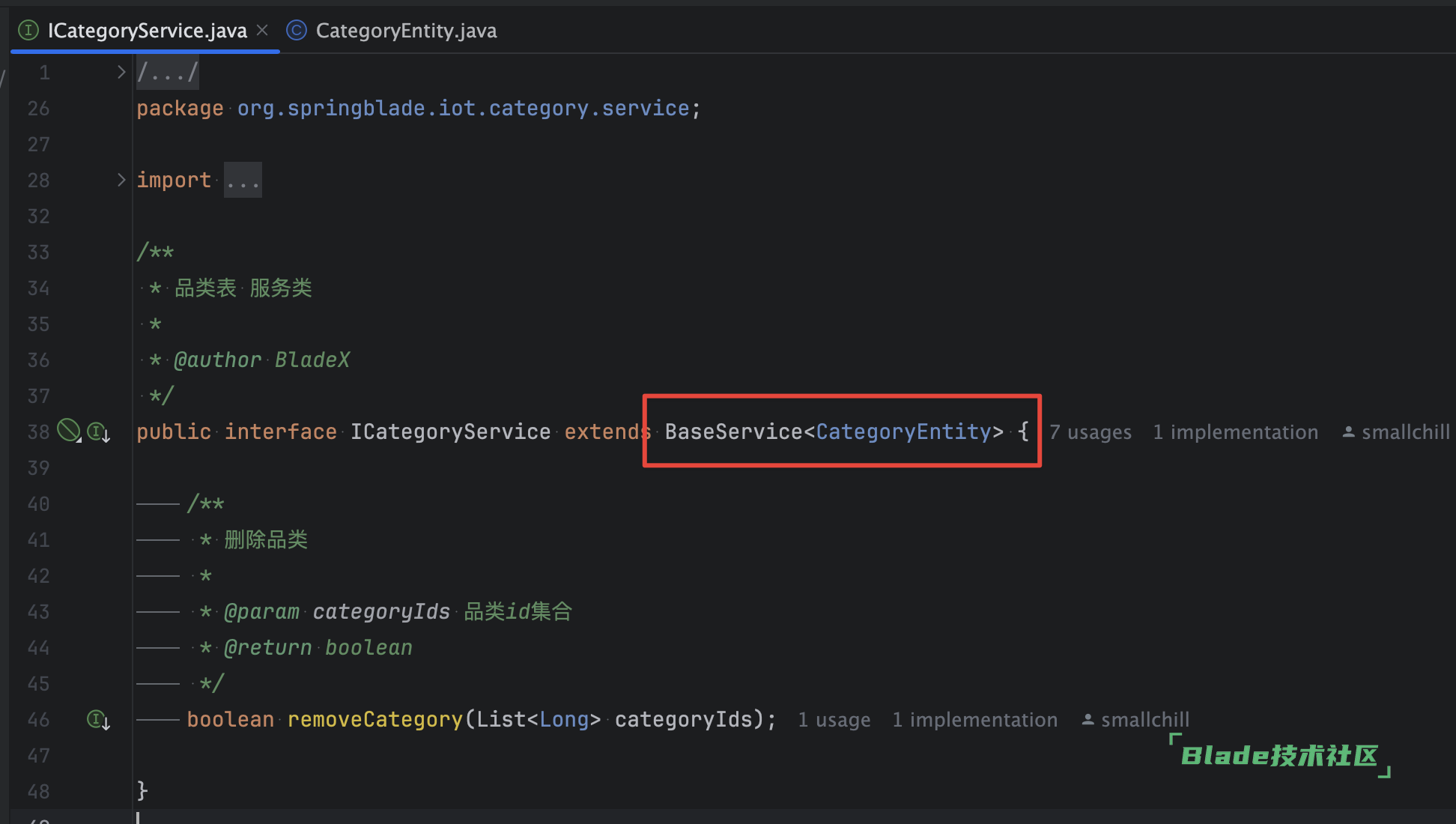Show the 1 usage of removeCategory
Viewport: 1456px width, 824px height.
pos(834,720)
